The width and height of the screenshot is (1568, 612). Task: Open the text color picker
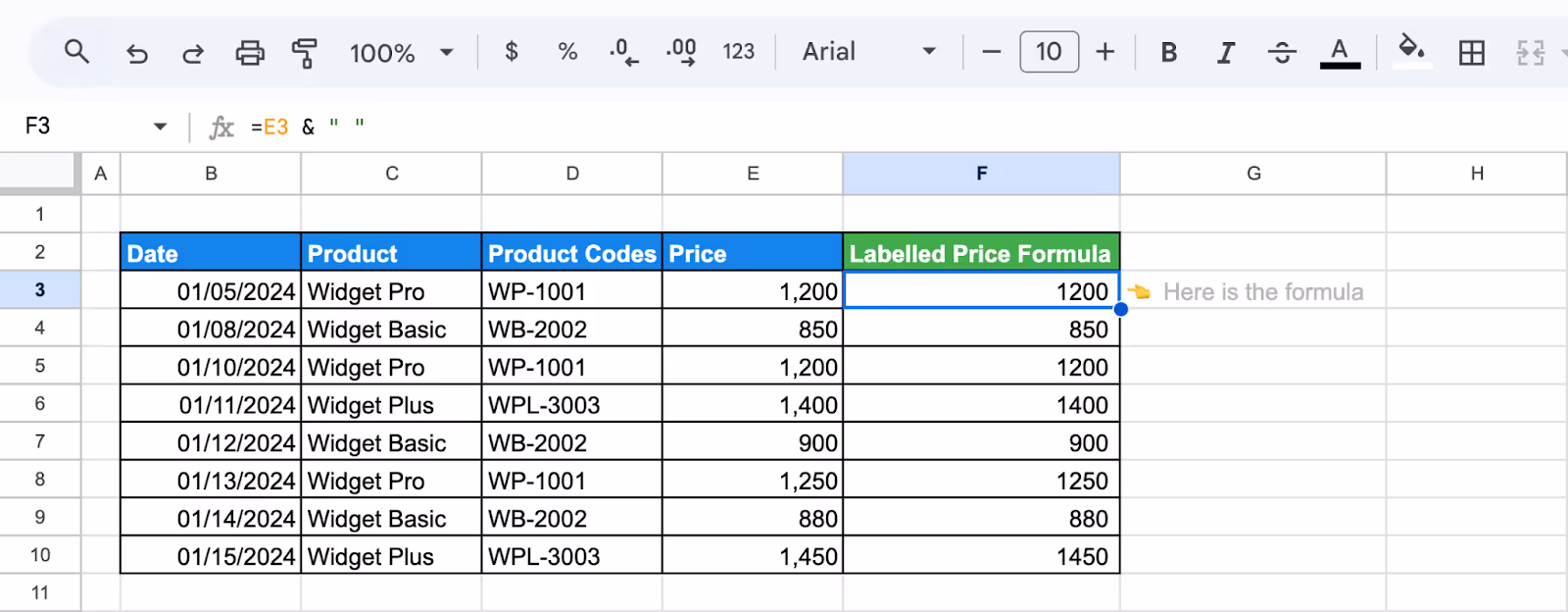[1340, 53]
